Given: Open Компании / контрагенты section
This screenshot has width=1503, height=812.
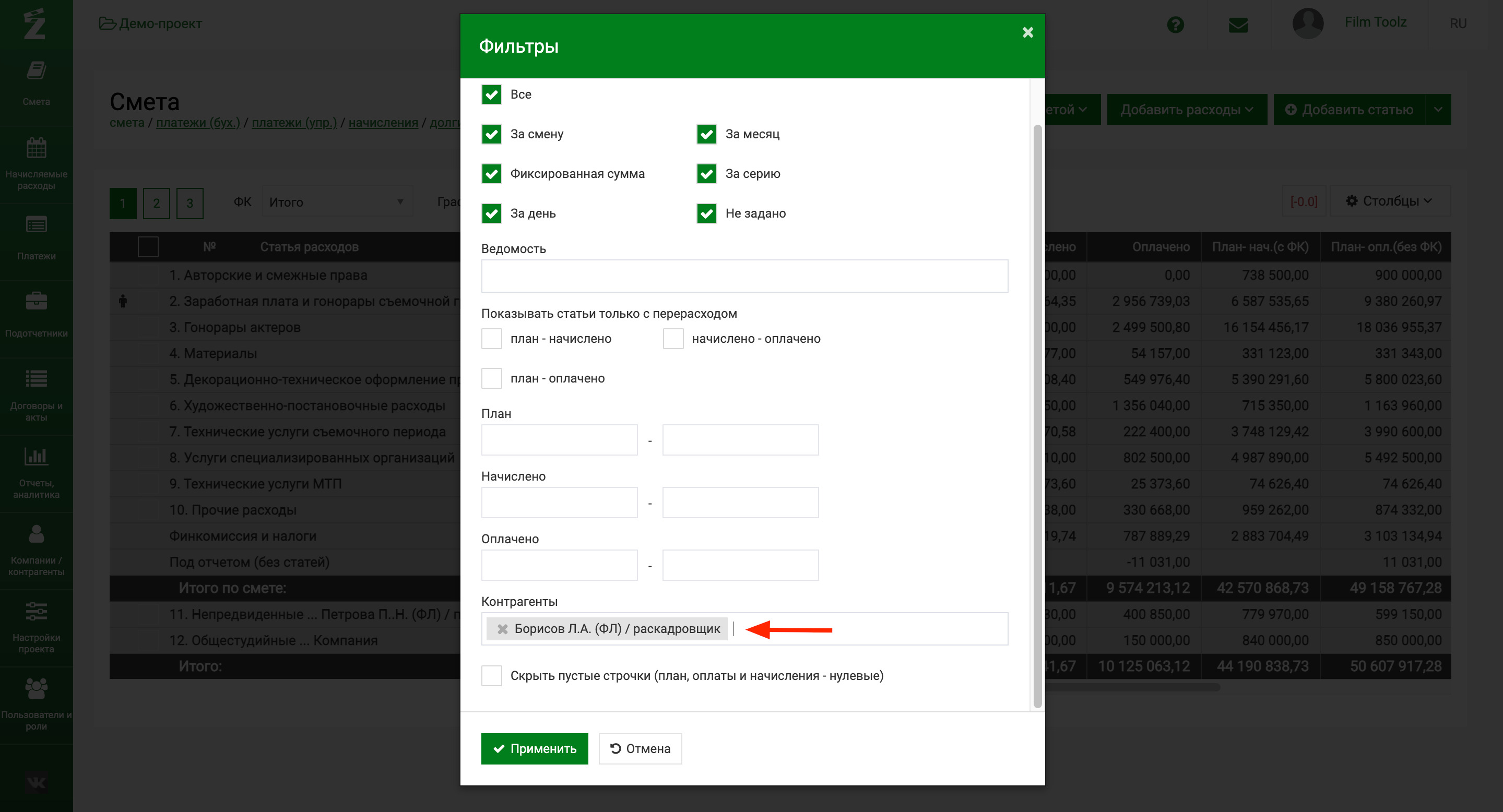Looking at the screenshot, I should point(36,550).
